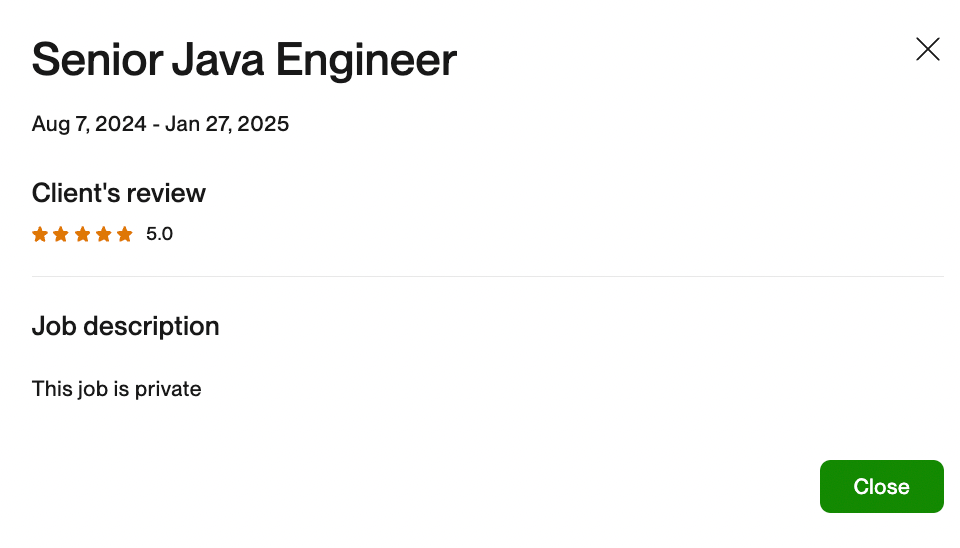Click the word review in the heading
Image resolution: width=960 pixels, height=548 pixels.
click(167, 193)
